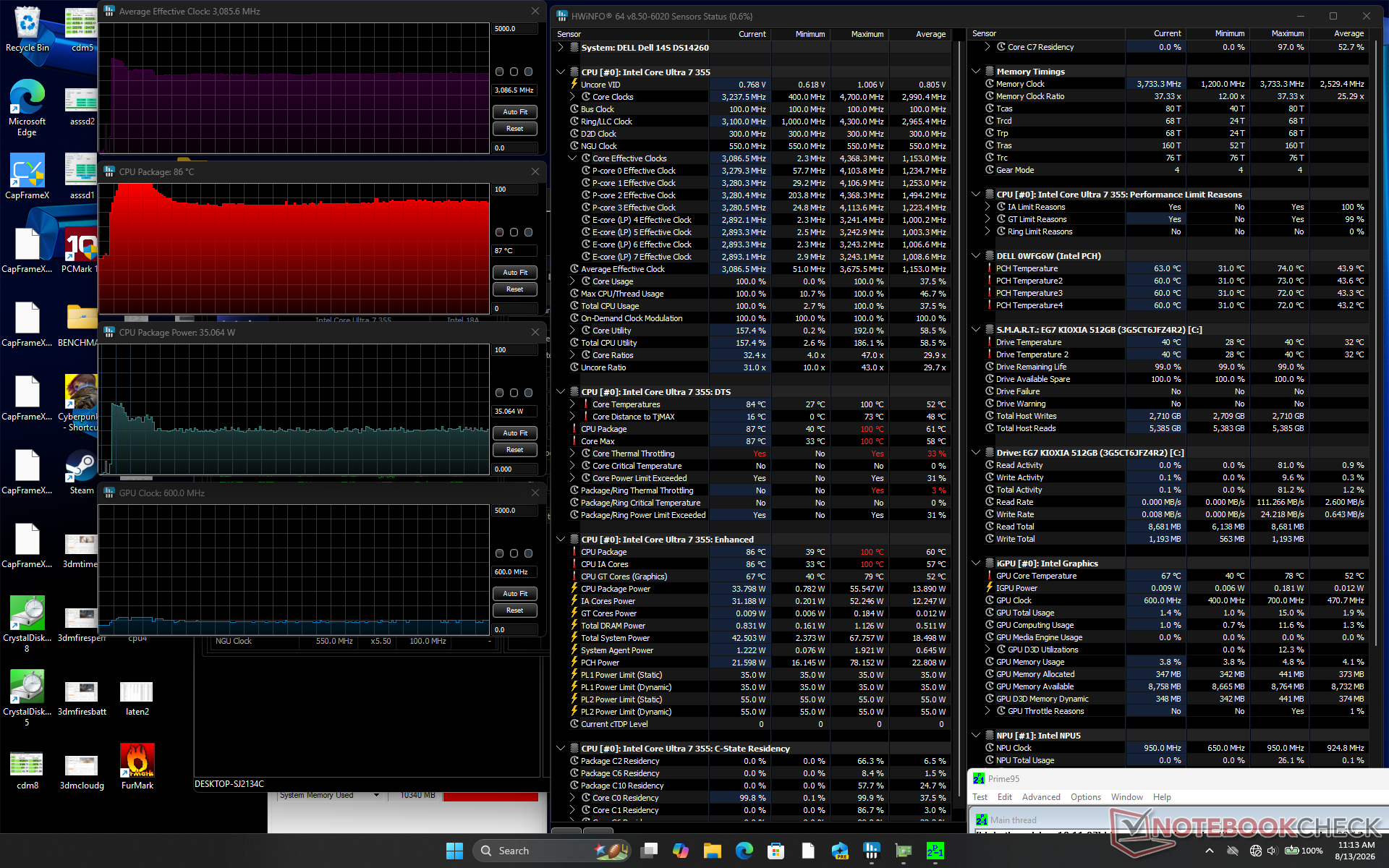
Task: Switch to Prime95 via its taskbar icon
Action: click(935, 851)
